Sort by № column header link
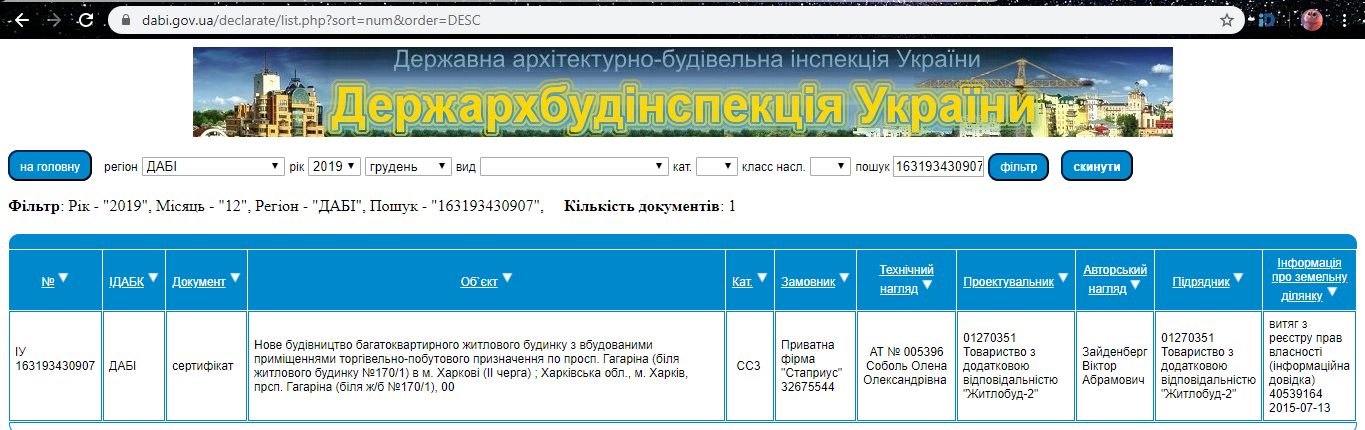This screenshot has height=430, width=1365. pyautogui.click(x=48, y=282)
